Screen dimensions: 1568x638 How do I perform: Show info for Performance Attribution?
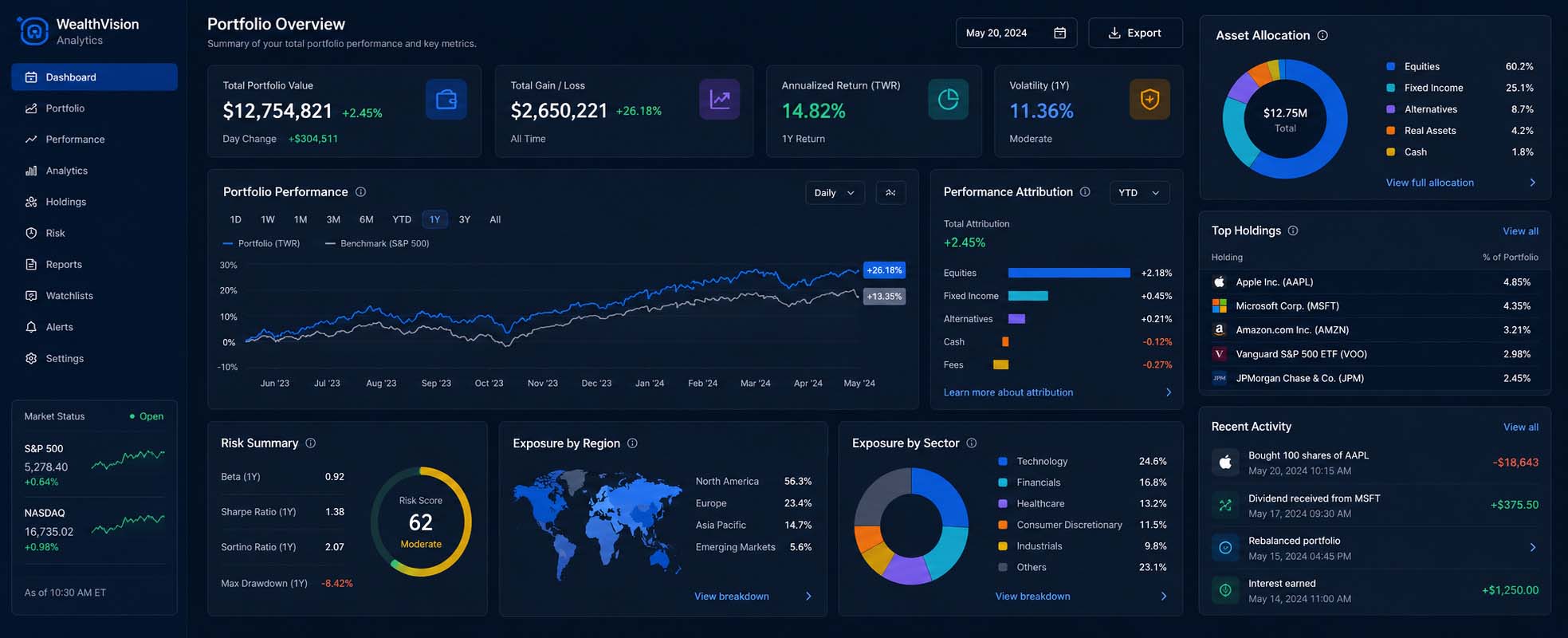point(1085,191)
